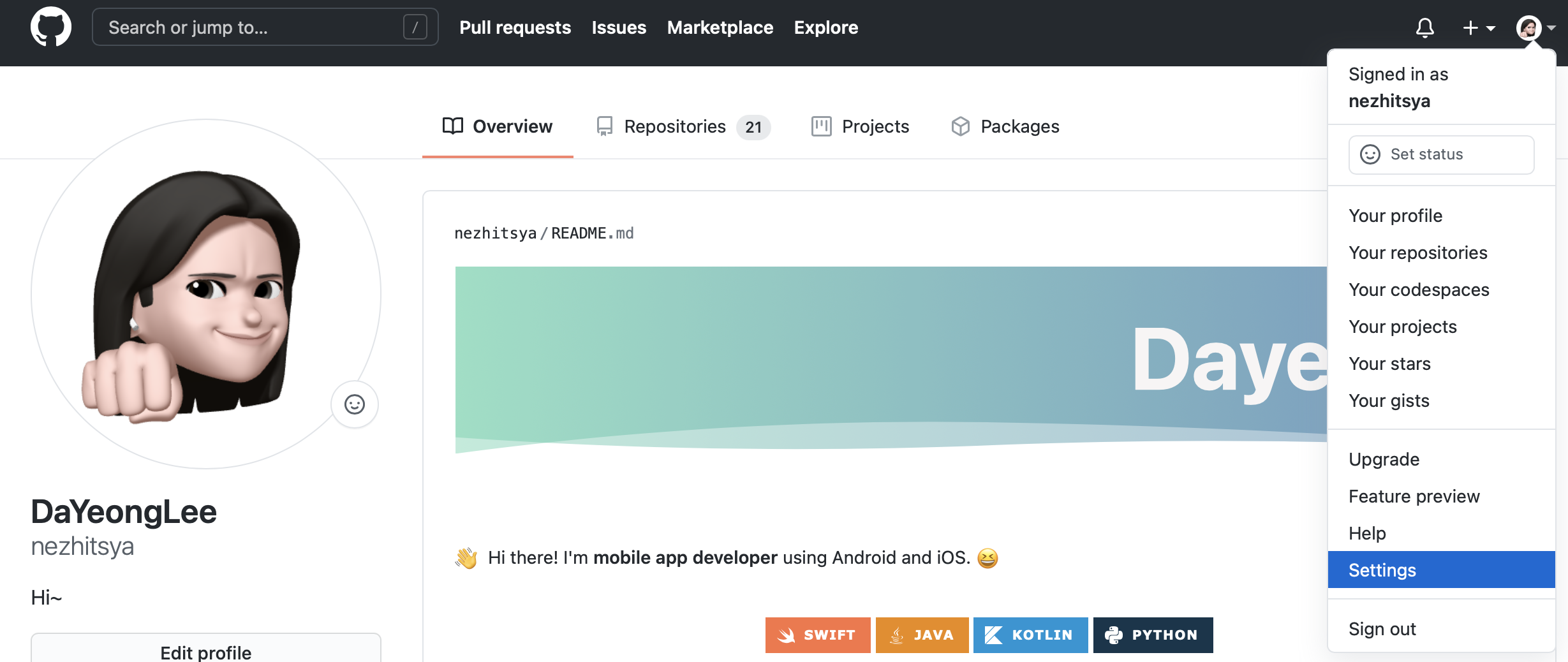Switch to the Repositories tab
The height and width of the screenshot is (662, 1568).
683,126
